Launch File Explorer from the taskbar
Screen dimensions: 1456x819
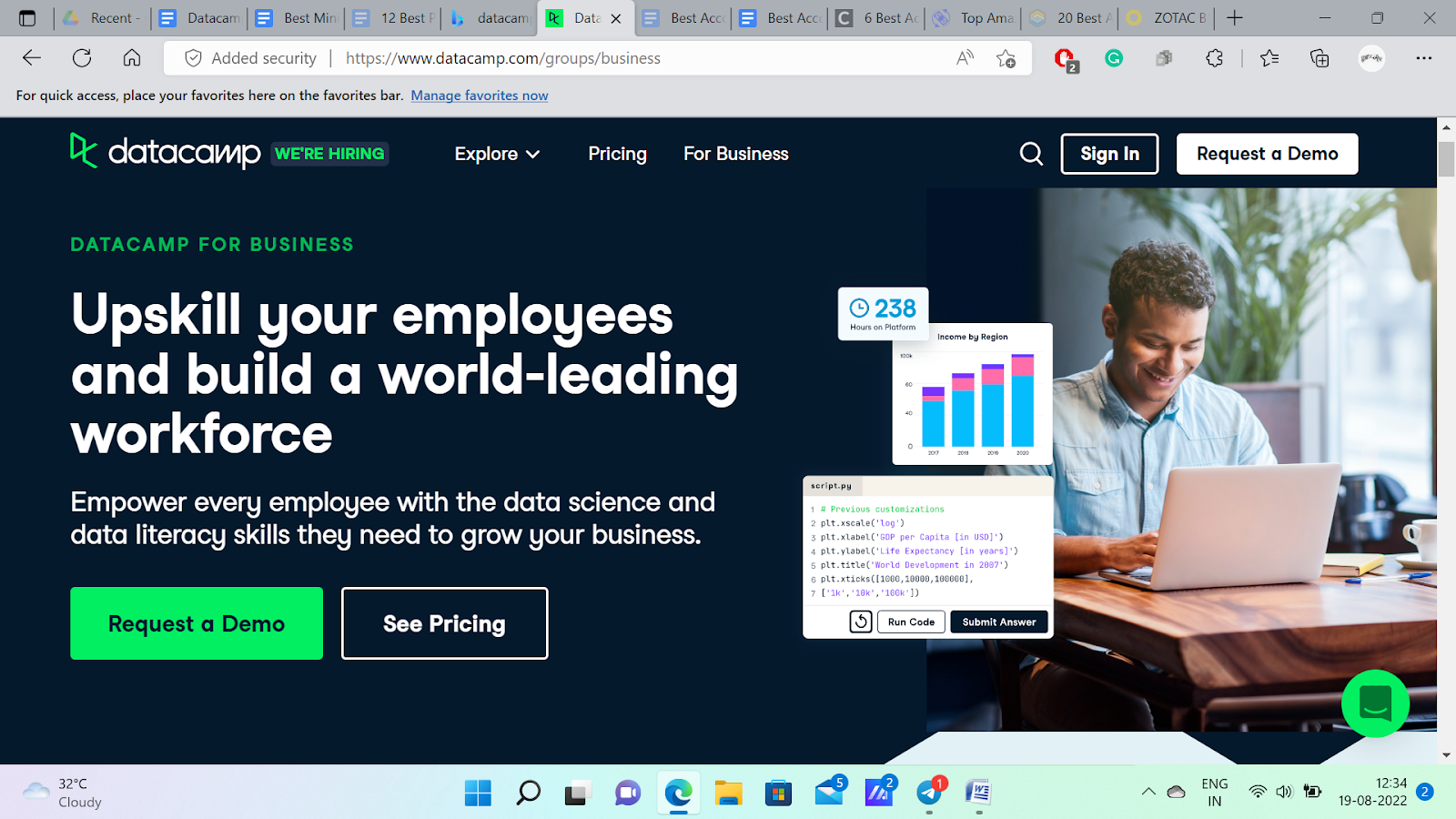pos(728,793)
